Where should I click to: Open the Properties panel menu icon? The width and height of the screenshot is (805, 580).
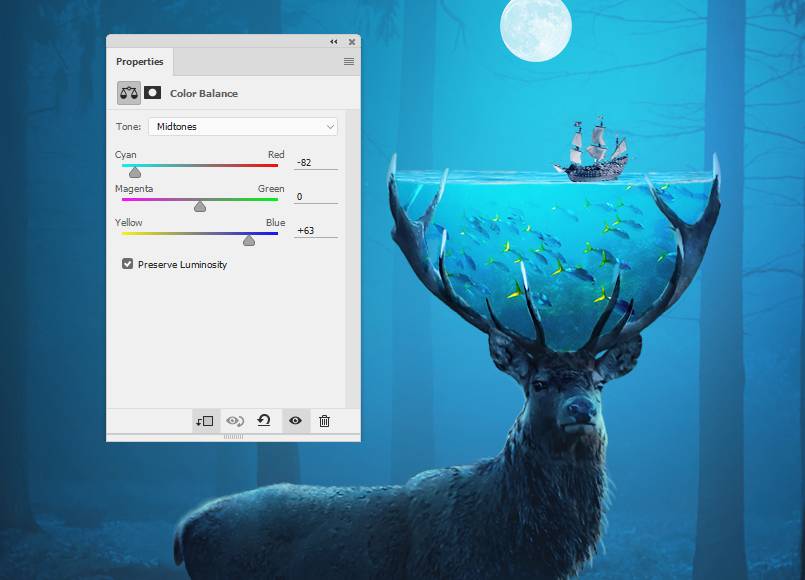[349, 62]
